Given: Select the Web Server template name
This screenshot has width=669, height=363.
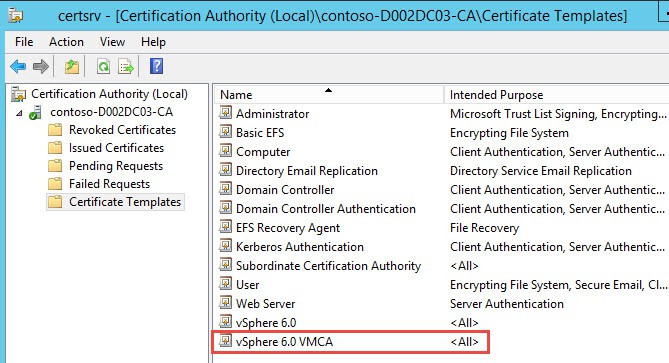Looking at the screenshot, I should click(265, 304).
